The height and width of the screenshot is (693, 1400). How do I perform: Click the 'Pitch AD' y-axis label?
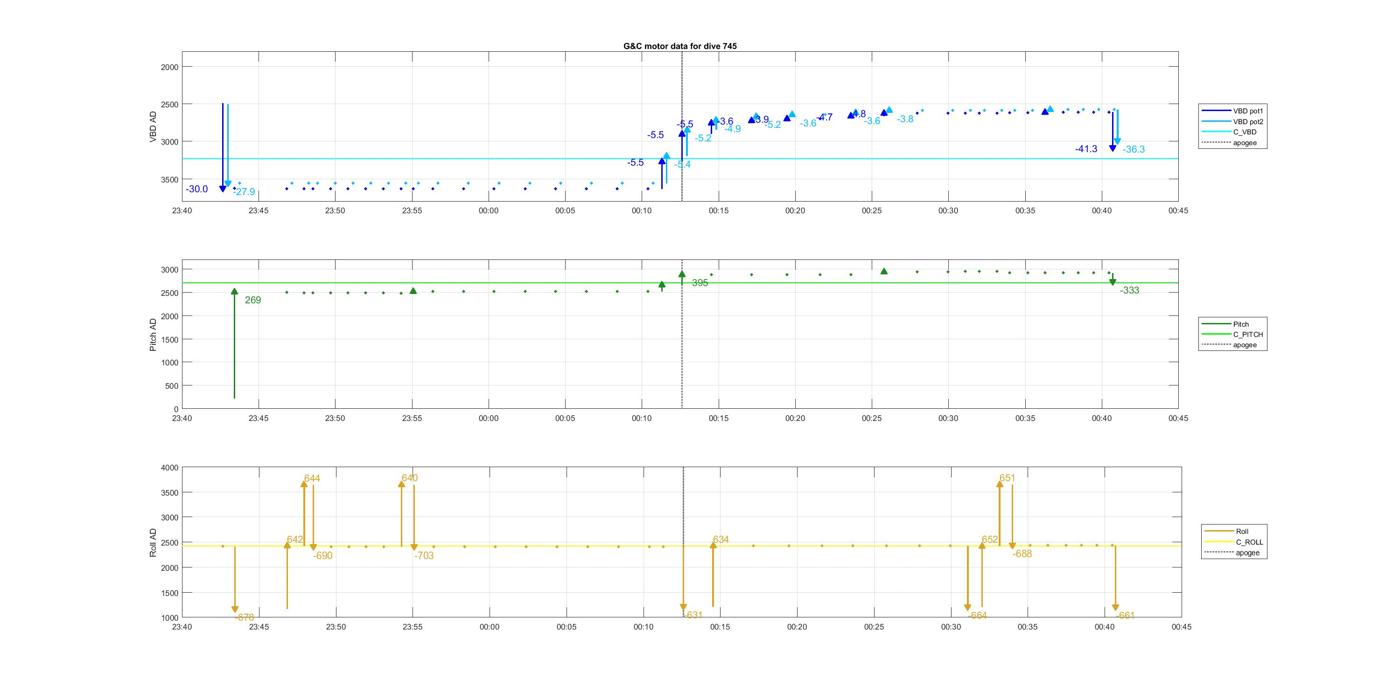click(154, 335)
